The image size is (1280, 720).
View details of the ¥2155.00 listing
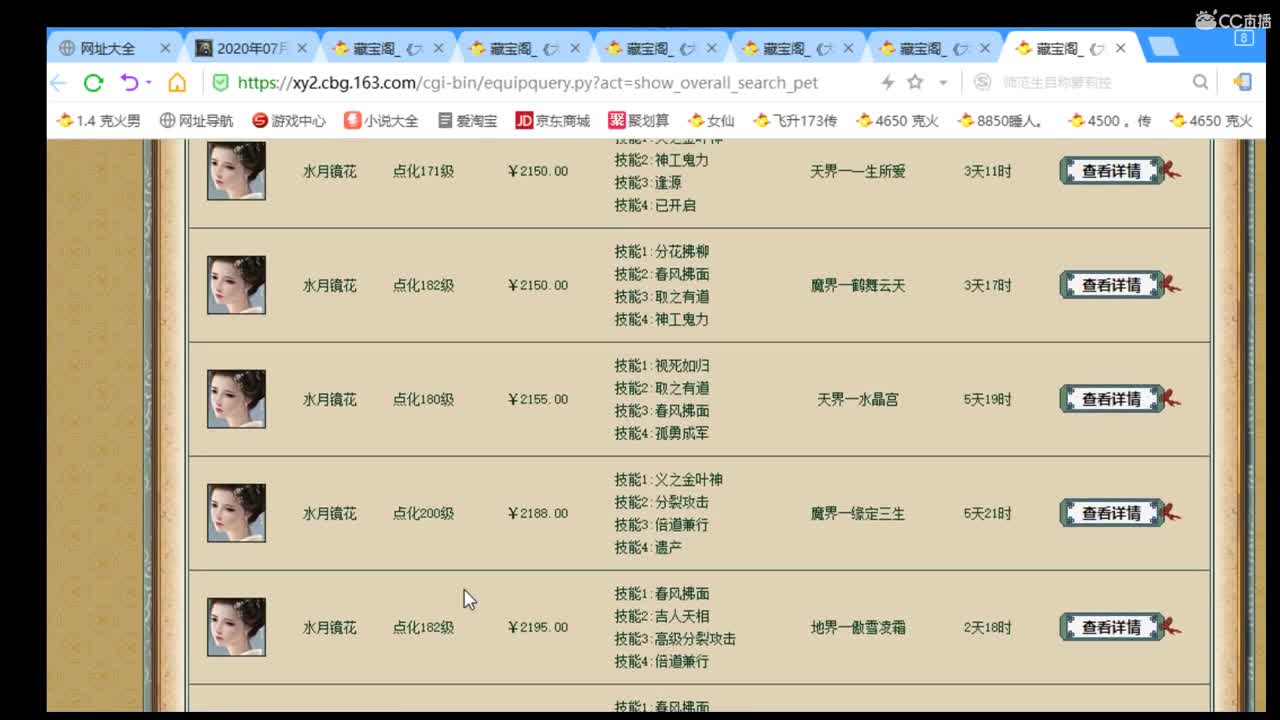[x=1112, y=399]
